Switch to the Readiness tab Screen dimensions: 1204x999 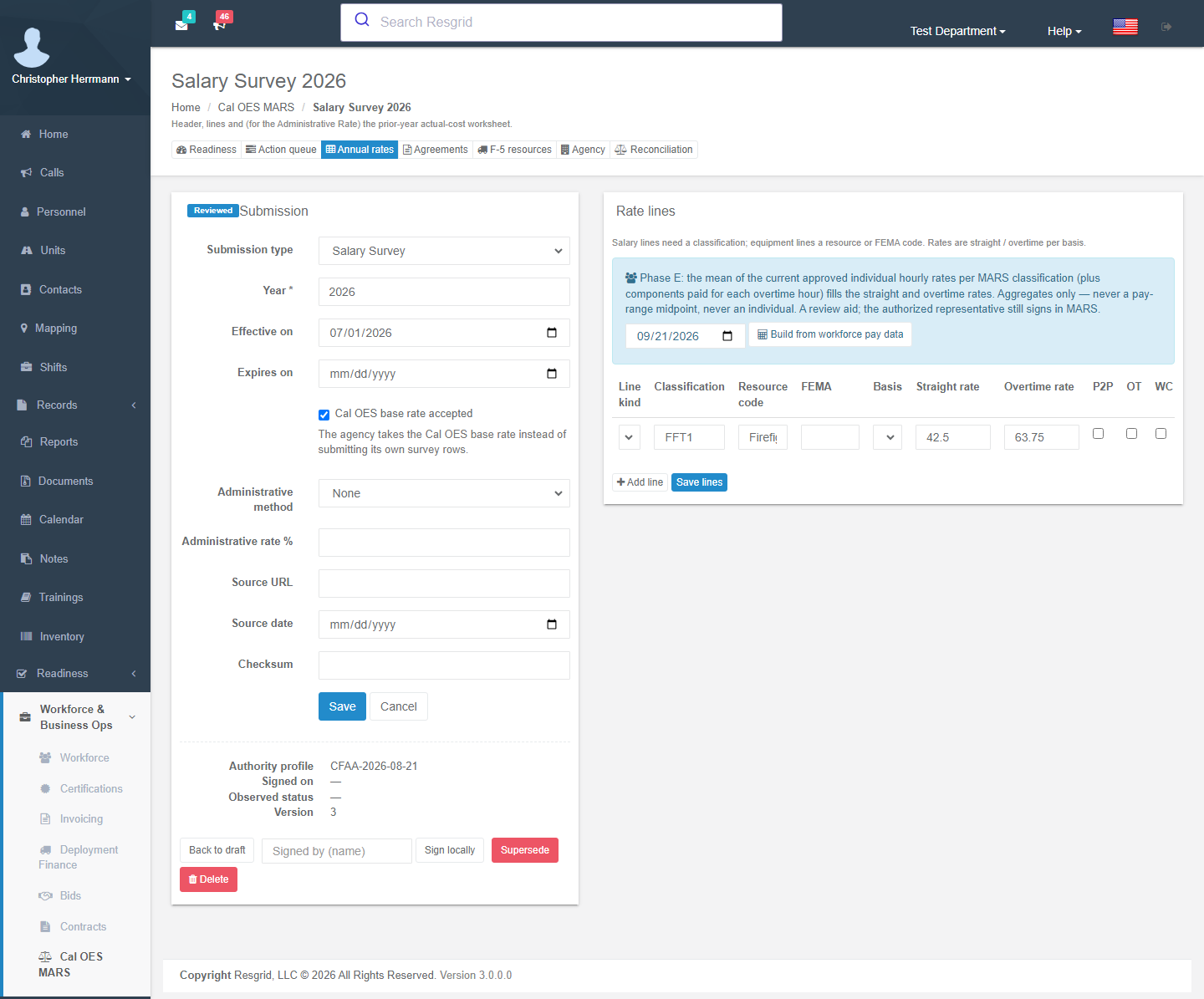click(x=207, y=150)
